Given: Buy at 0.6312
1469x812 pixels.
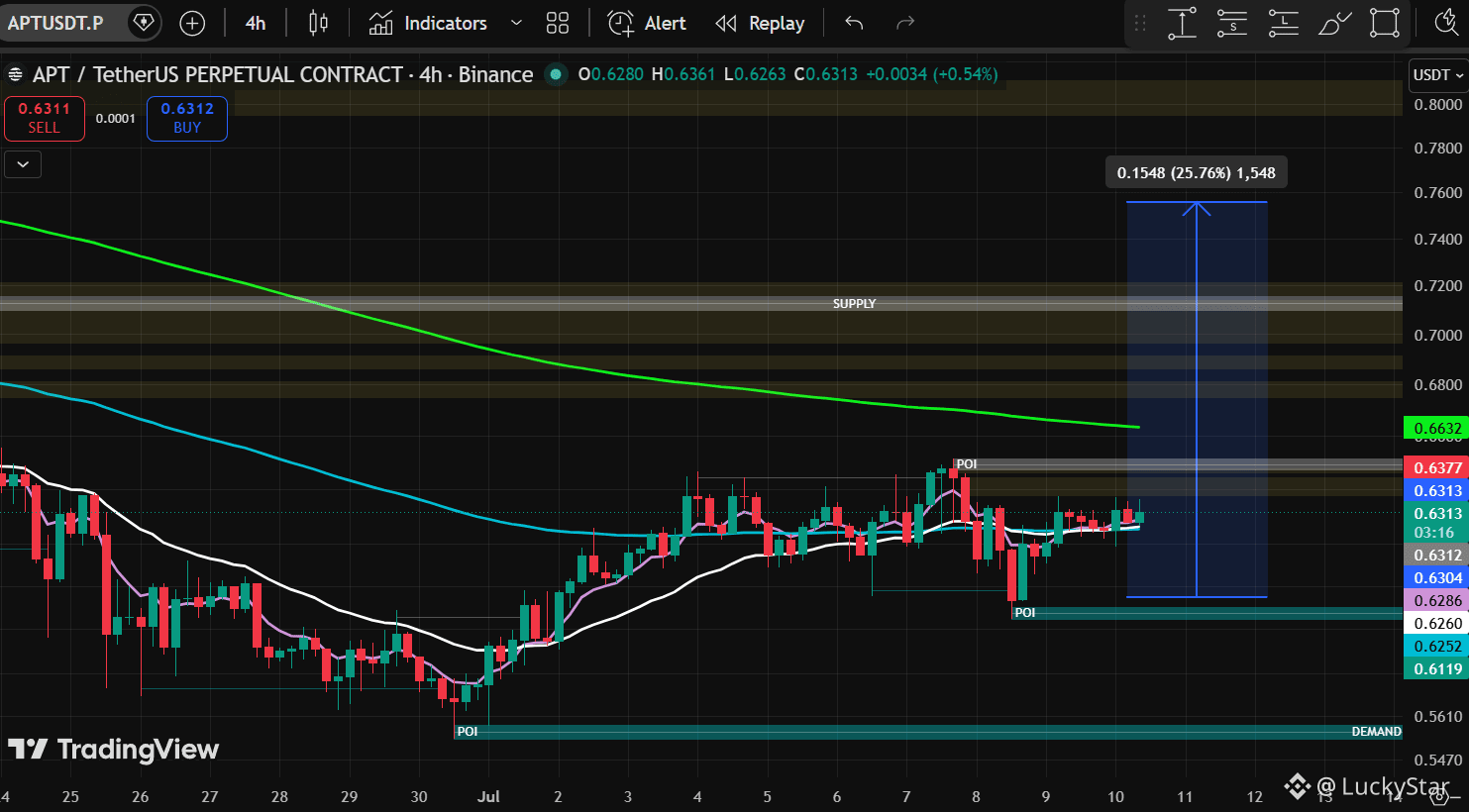Looking at the screenshot, I should tap(187, 118).
